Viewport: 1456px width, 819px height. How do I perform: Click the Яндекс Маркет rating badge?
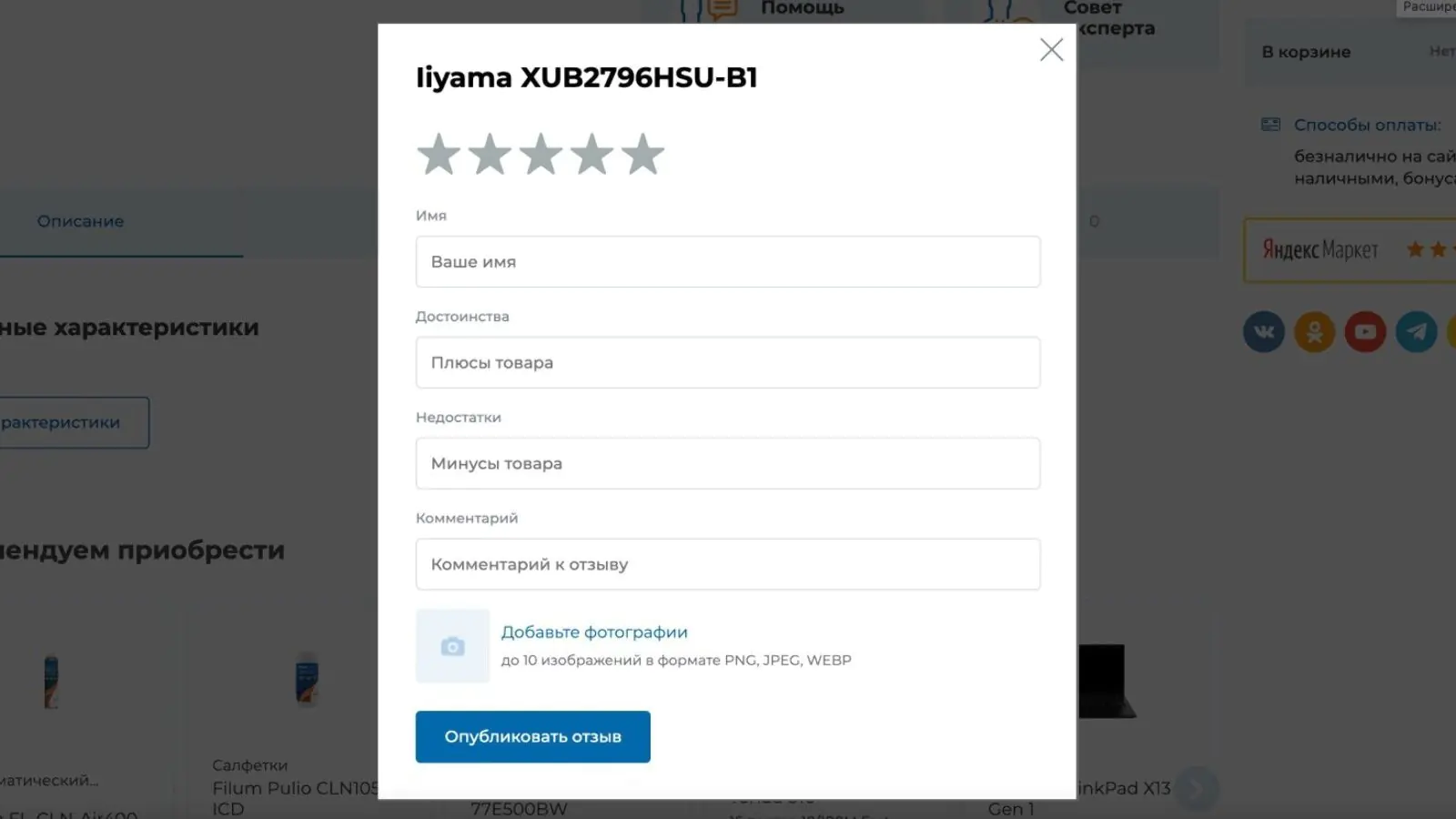(1350, 249)
